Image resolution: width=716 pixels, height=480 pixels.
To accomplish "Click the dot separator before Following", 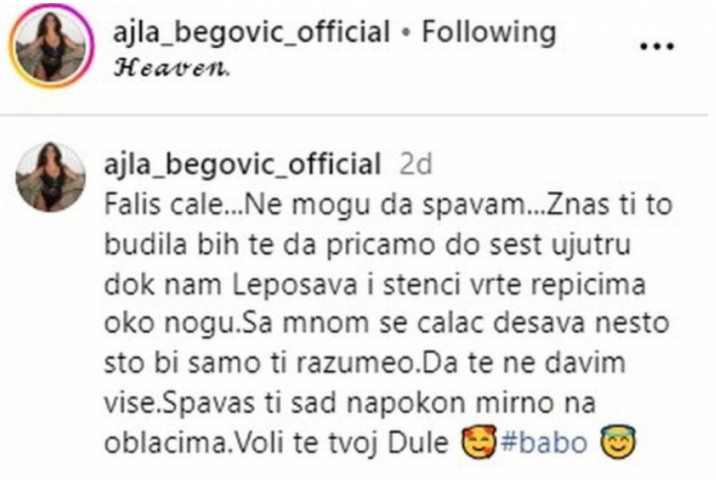I will coord(405,33).
